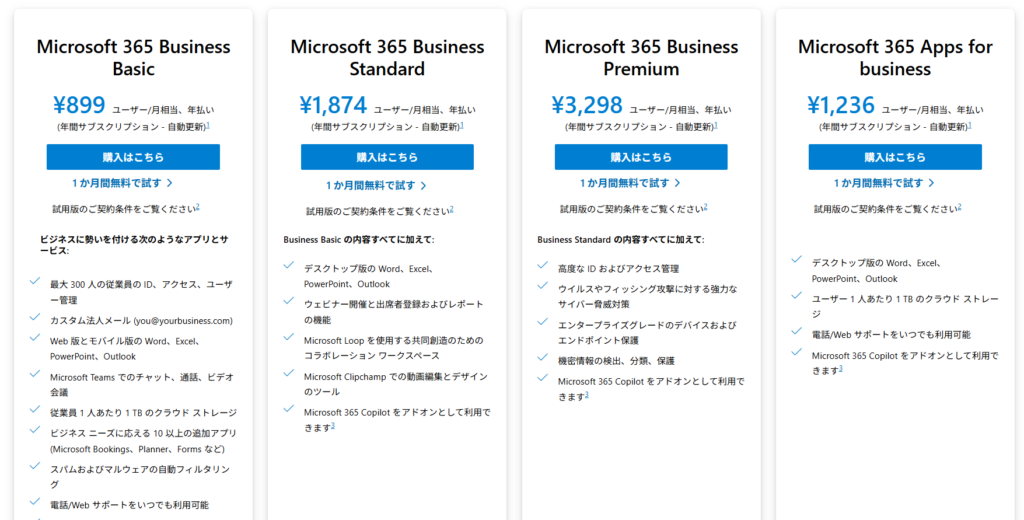The image size is (1024, 520).
Task: Click checkmark icon beside 高度な ID およびアクセス管理
Action: coord(542,265)
